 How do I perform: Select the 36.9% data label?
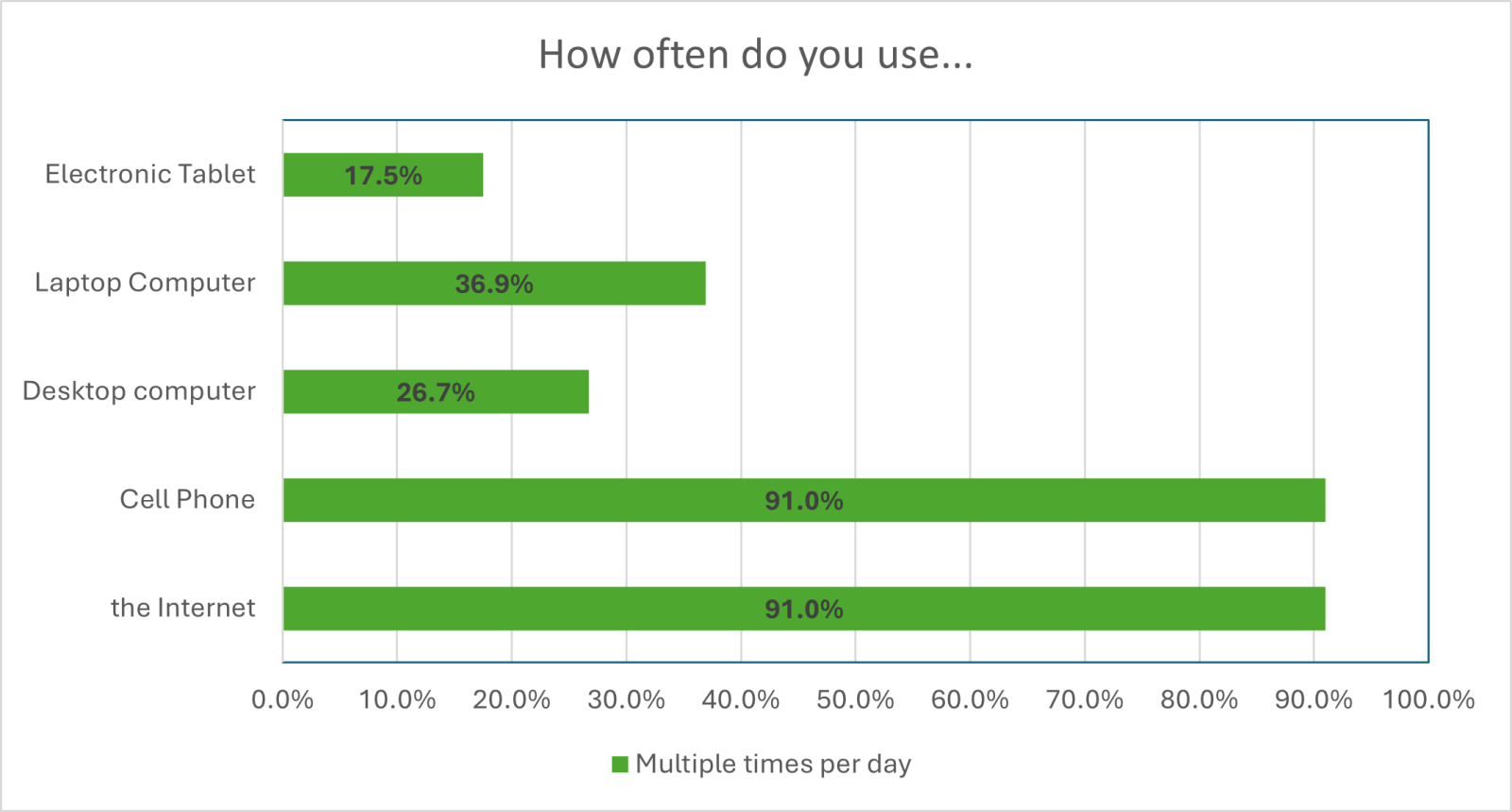[494, 285]
